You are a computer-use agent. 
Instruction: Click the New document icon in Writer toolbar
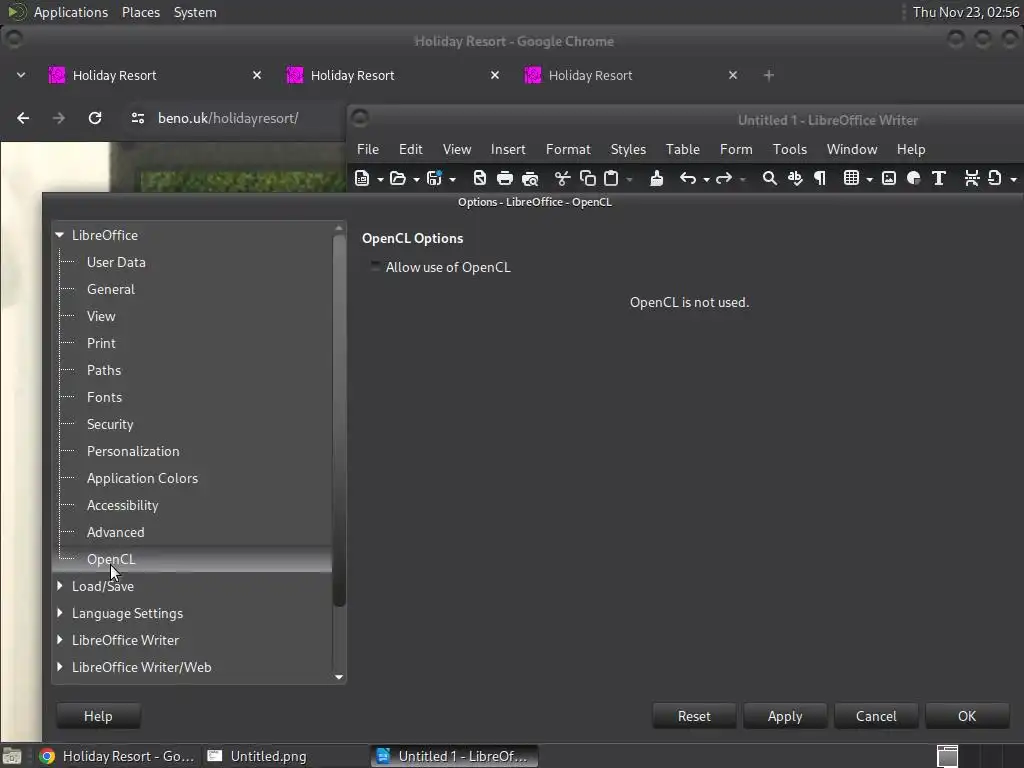pos(362,178)
